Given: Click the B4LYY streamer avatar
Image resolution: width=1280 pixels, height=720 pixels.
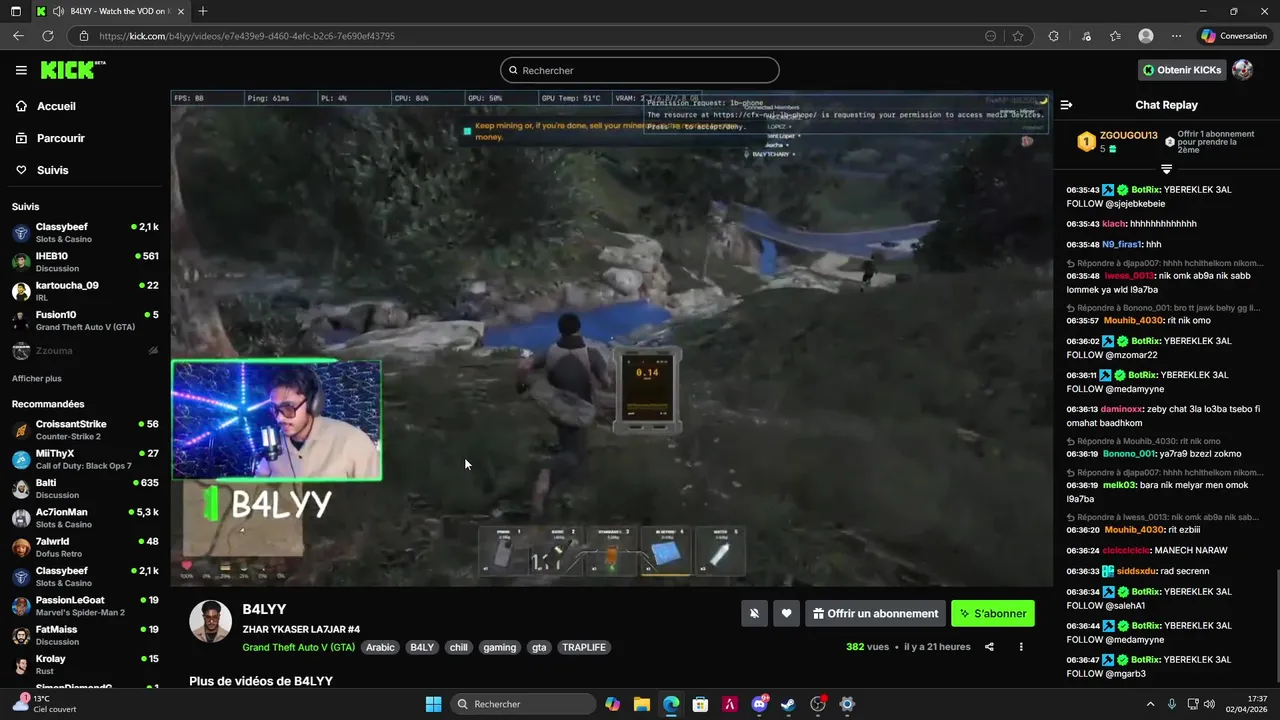Looking at the screenshot, I should (211, 622).
